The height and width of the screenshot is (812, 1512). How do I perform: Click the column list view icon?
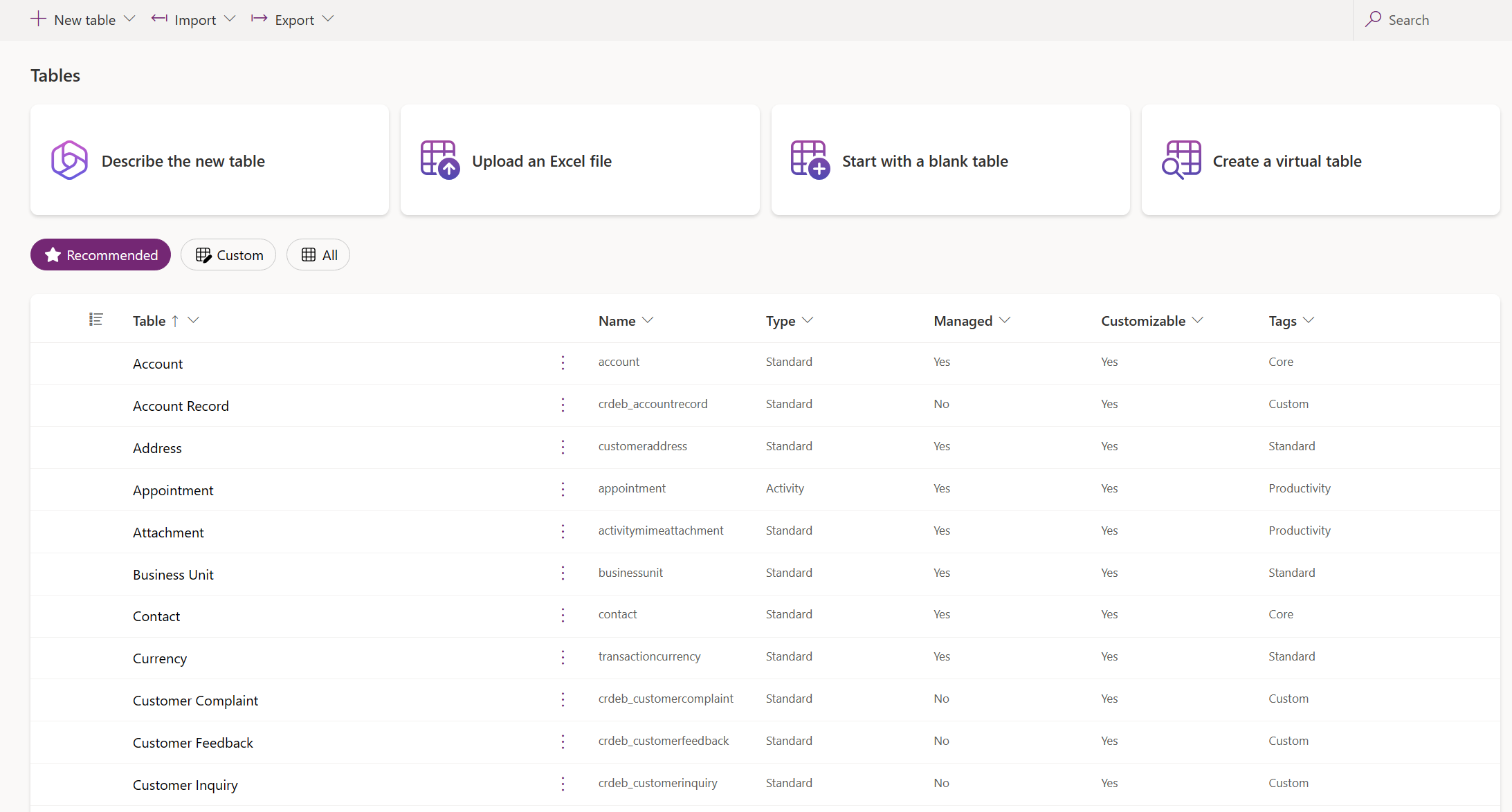point(96,319)
